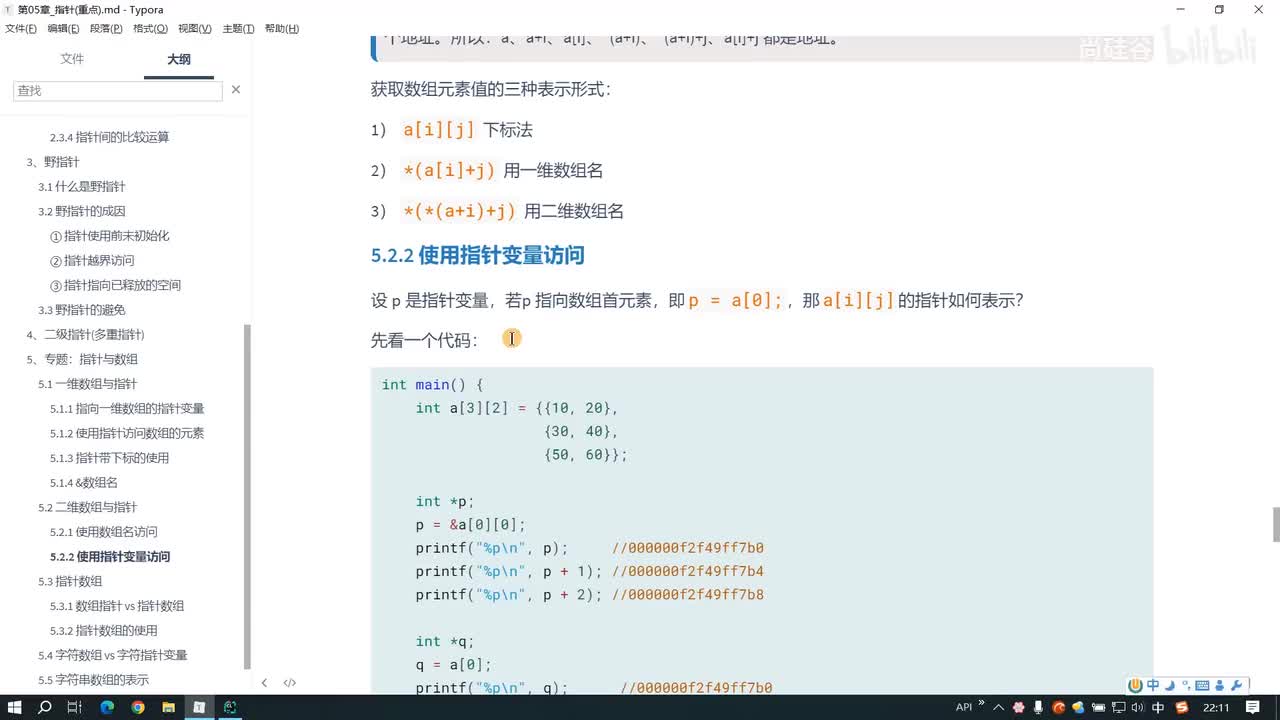
Task: Click the outline panel scrollbar thumb
Action: pyautogui.click(x=247, y=497)
